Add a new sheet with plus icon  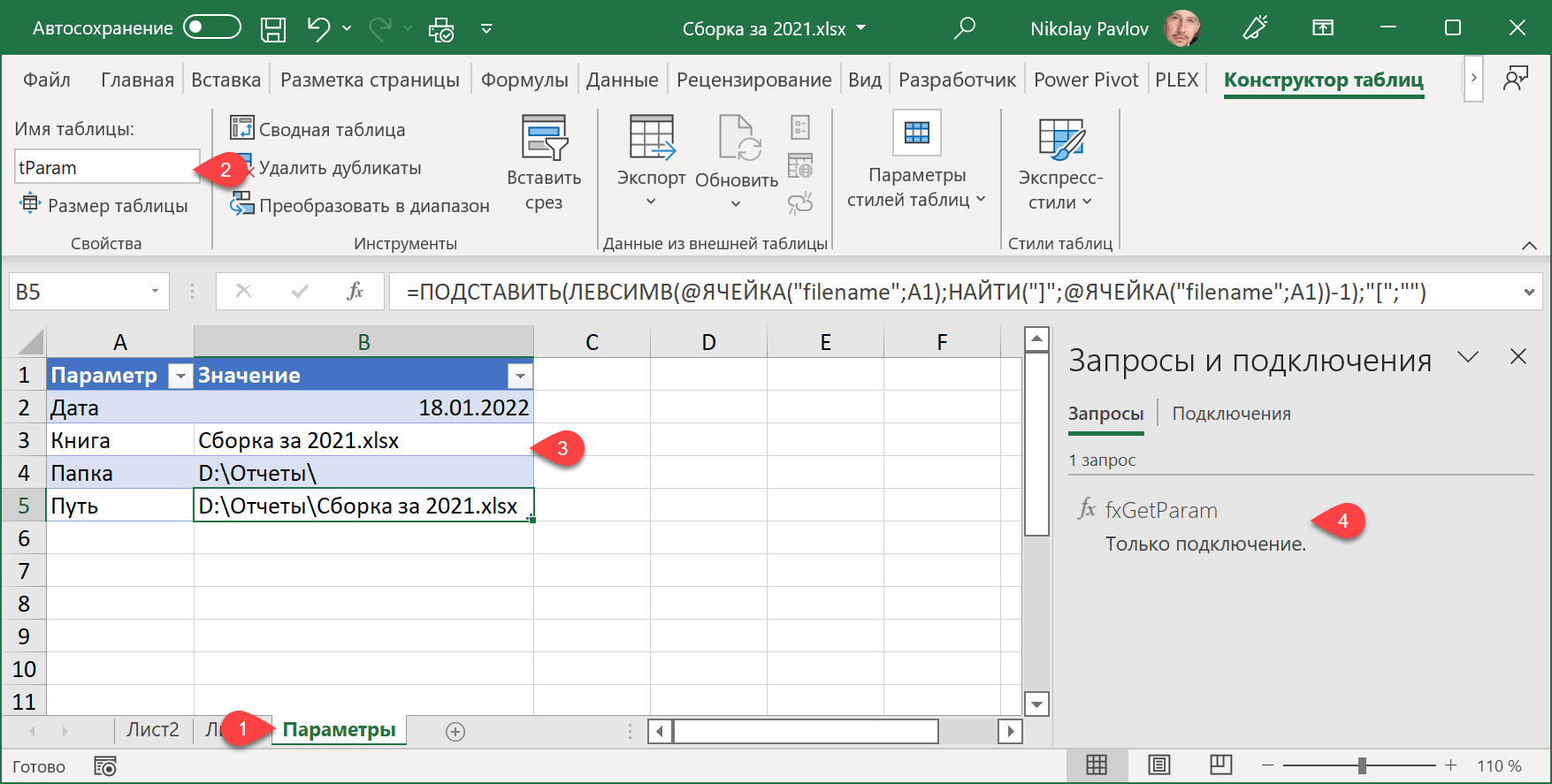[x=455, y=731]
